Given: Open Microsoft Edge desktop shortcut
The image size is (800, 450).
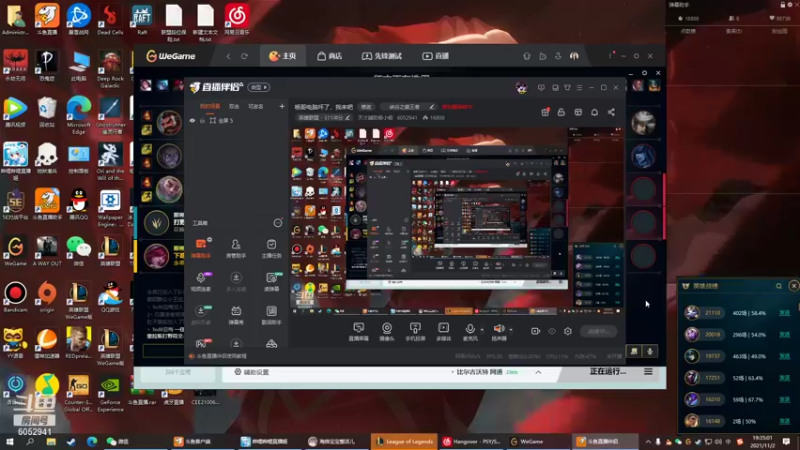Looking at the screenshot, I should click(79, 113).
